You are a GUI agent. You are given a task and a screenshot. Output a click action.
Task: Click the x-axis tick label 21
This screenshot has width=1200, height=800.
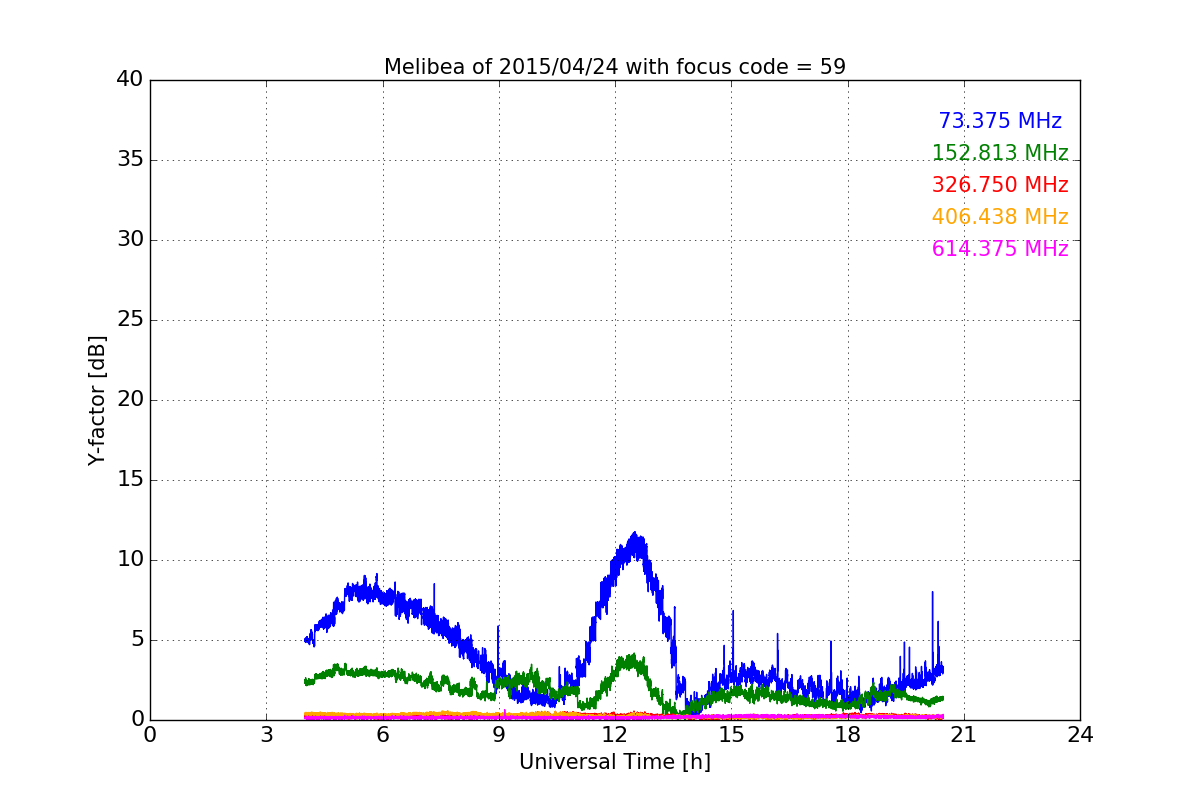pos(964,734)
